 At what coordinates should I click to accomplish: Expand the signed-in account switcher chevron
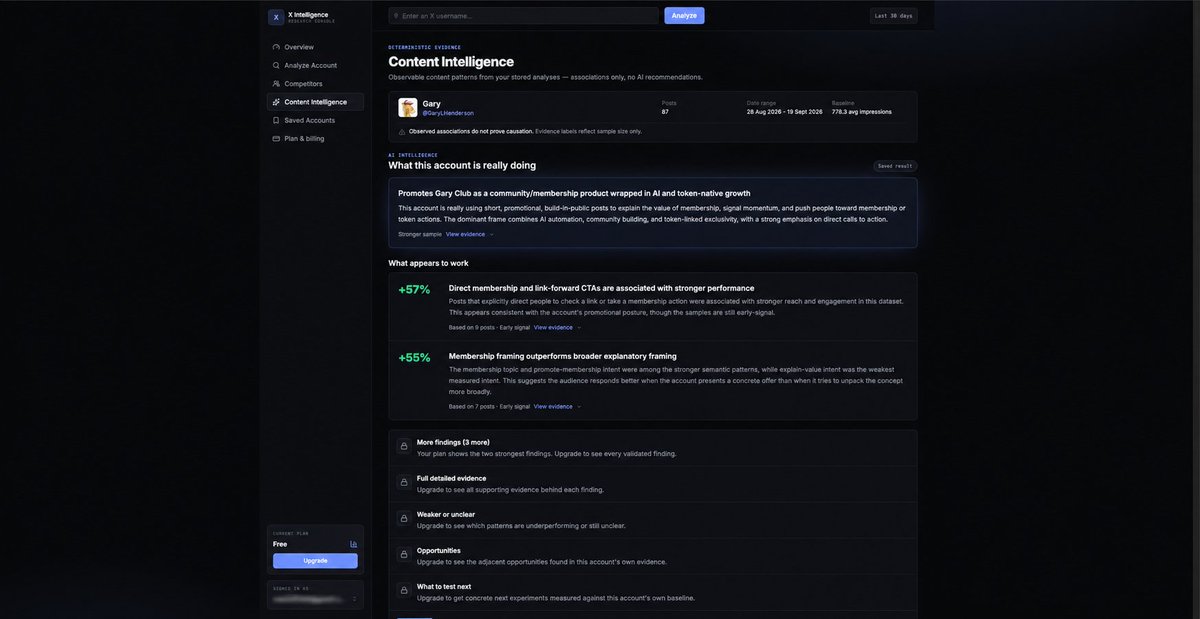353,599
